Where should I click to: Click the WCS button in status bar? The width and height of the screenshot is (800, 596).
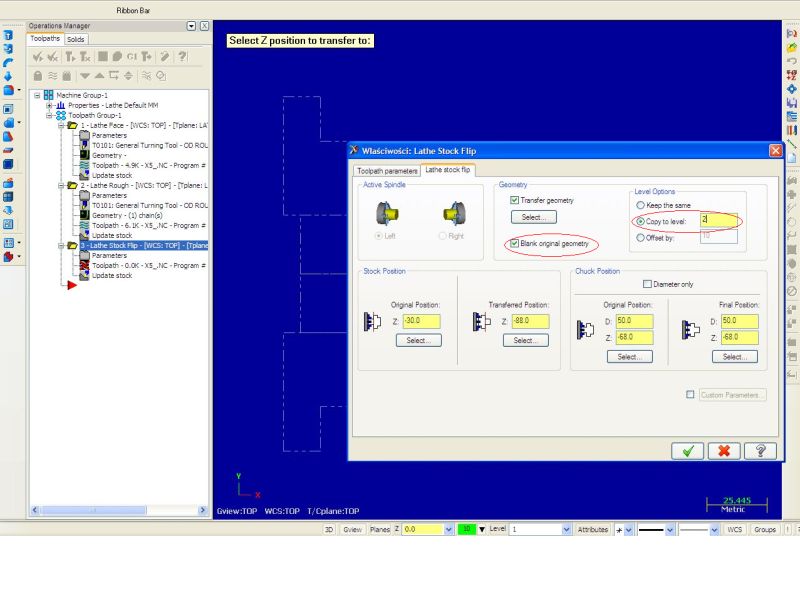[x=735, y=530]
